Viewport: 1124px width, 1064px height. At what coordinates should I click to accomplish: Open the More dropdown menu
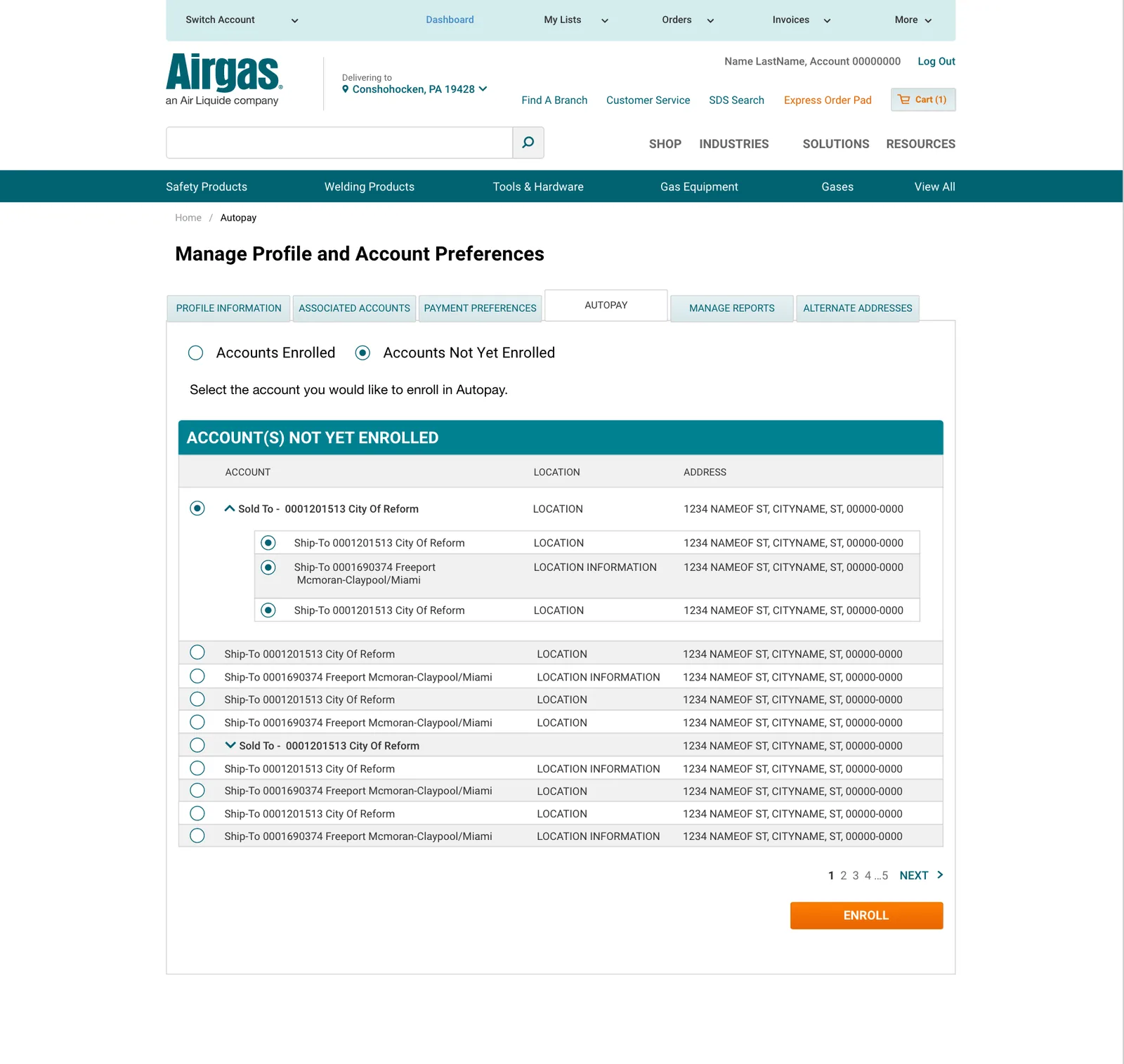913,20
